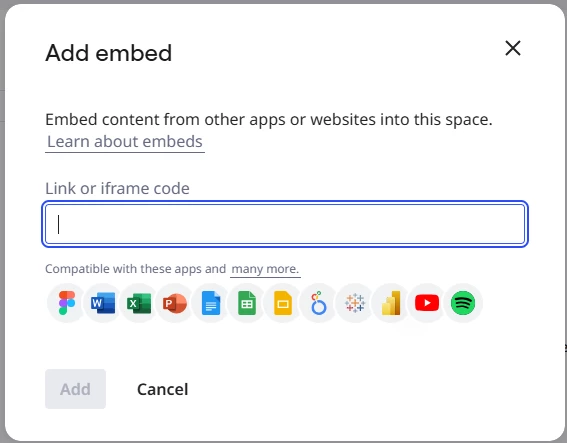Pick the PowerPoint app icon
Viewport: 567px width, 443px height.
click(x=175, y=303)
